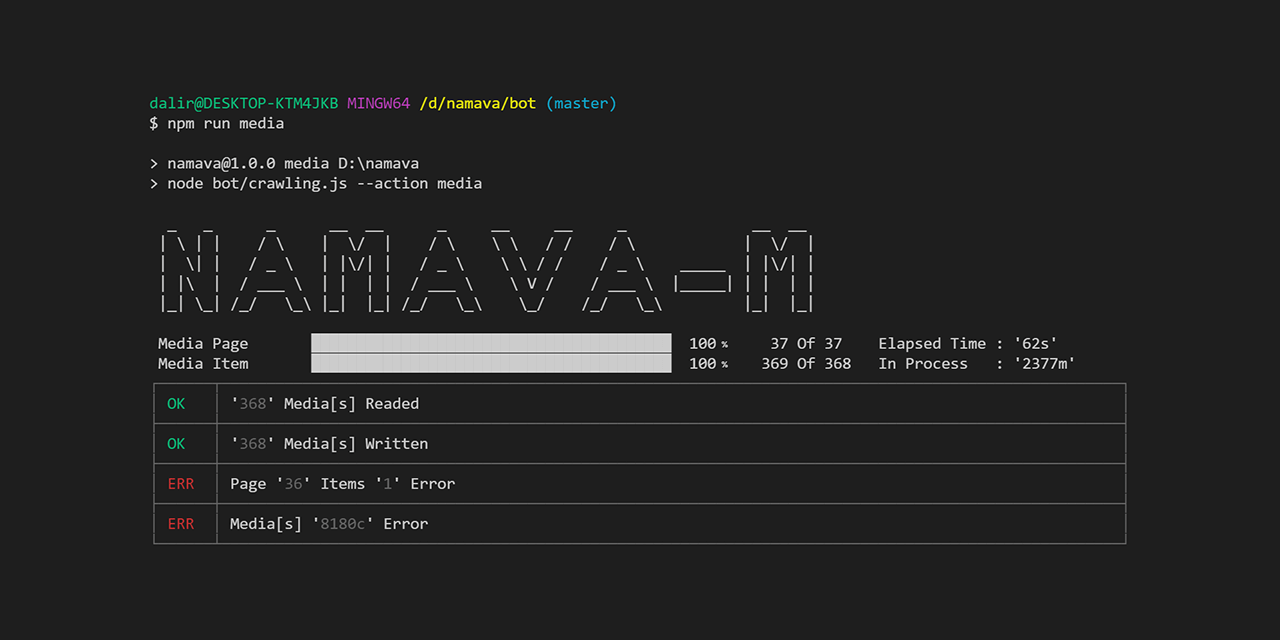Click the OK status beside Media[s] Readed
1280x640 pixels.
pyautogui.click(x=176, y=403)
